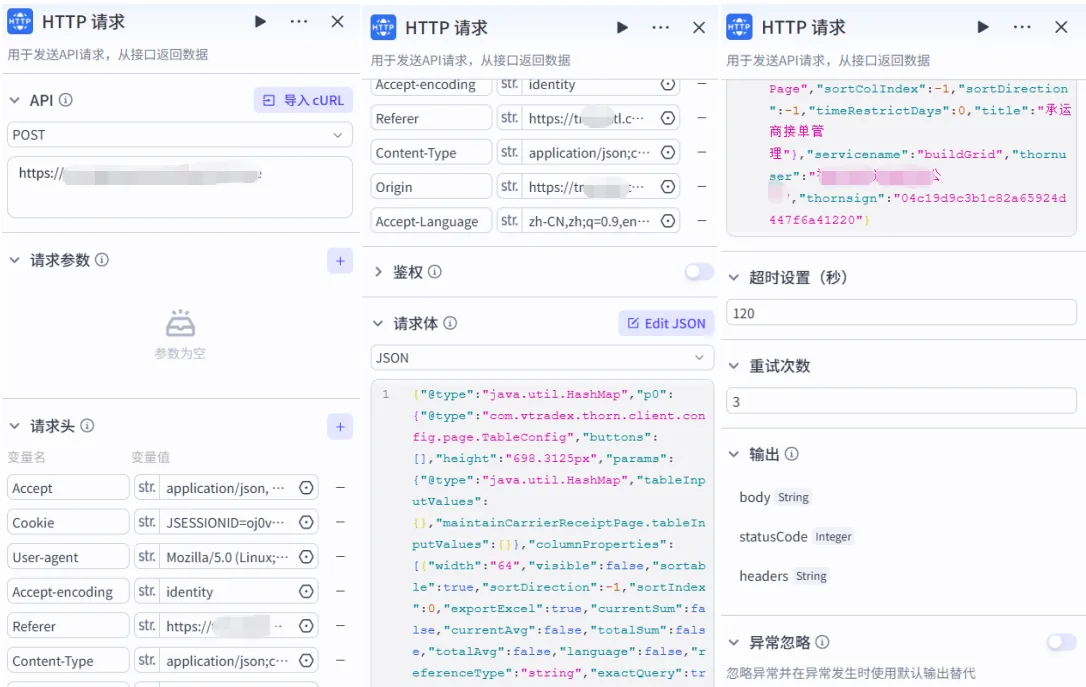Collapse the 请求体 section

378,323
